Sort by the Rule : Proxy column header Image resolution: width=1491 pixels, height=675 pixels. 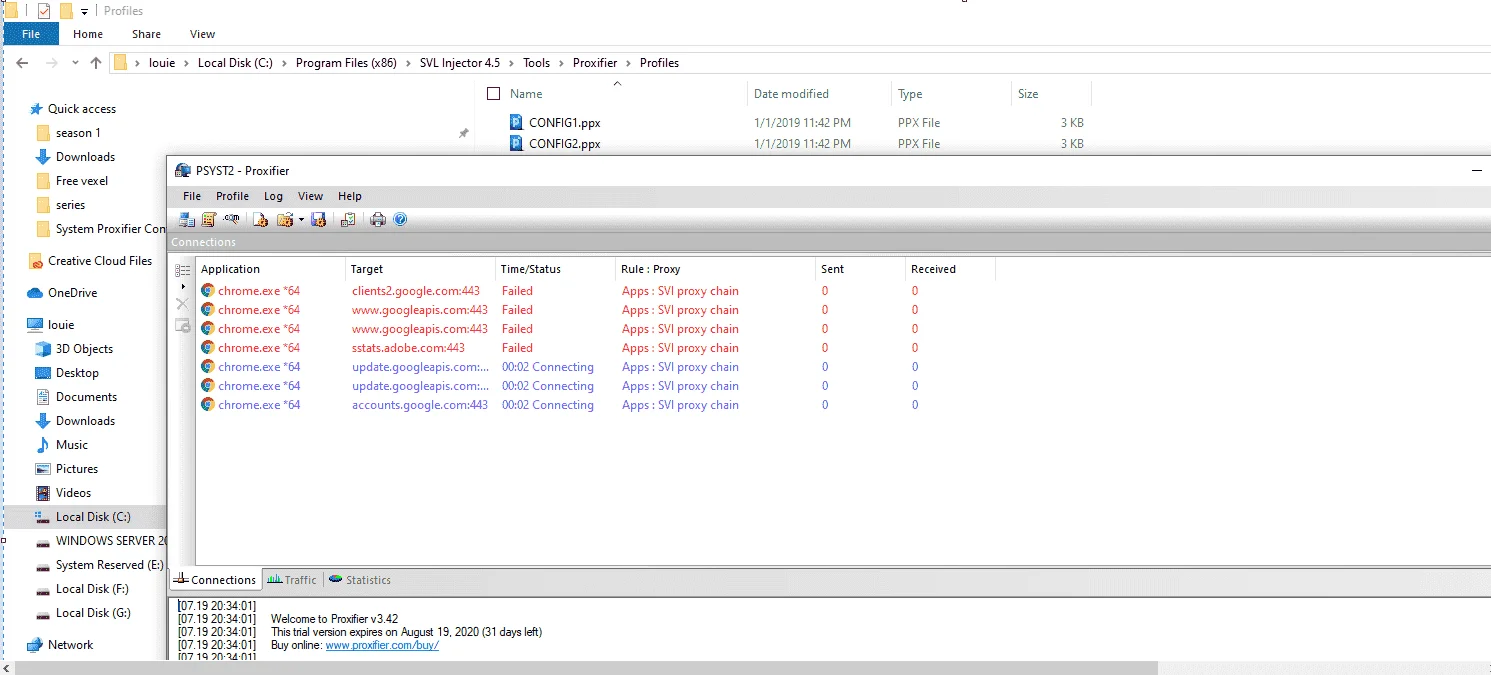[715, 269]
